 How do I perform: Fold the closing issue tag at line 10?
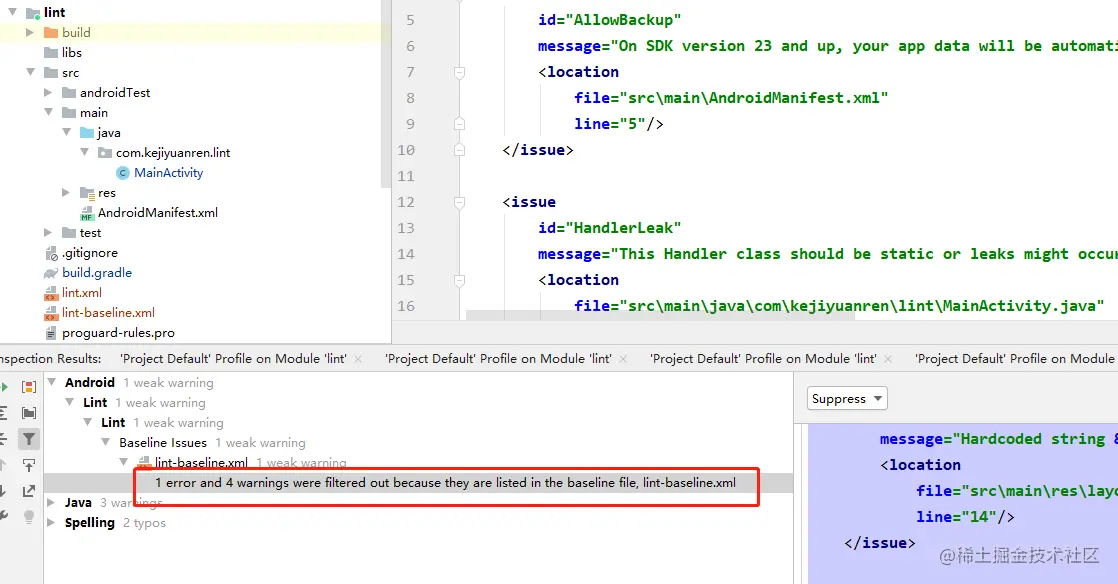(459, 150)
